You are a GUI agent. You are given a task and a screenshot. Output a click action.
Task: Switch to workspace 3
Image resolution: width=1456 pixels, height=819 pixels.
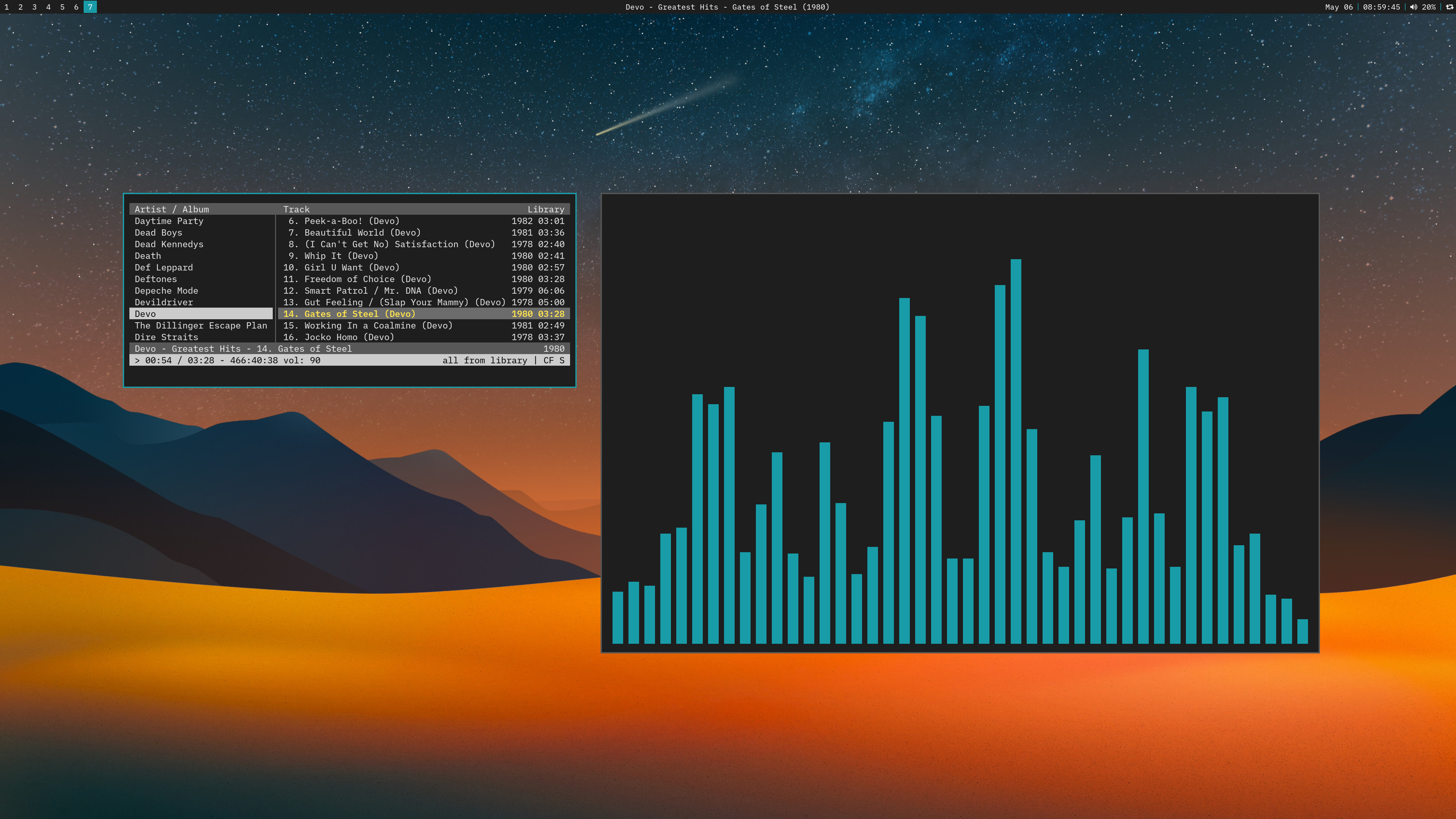tap(35, 7)
